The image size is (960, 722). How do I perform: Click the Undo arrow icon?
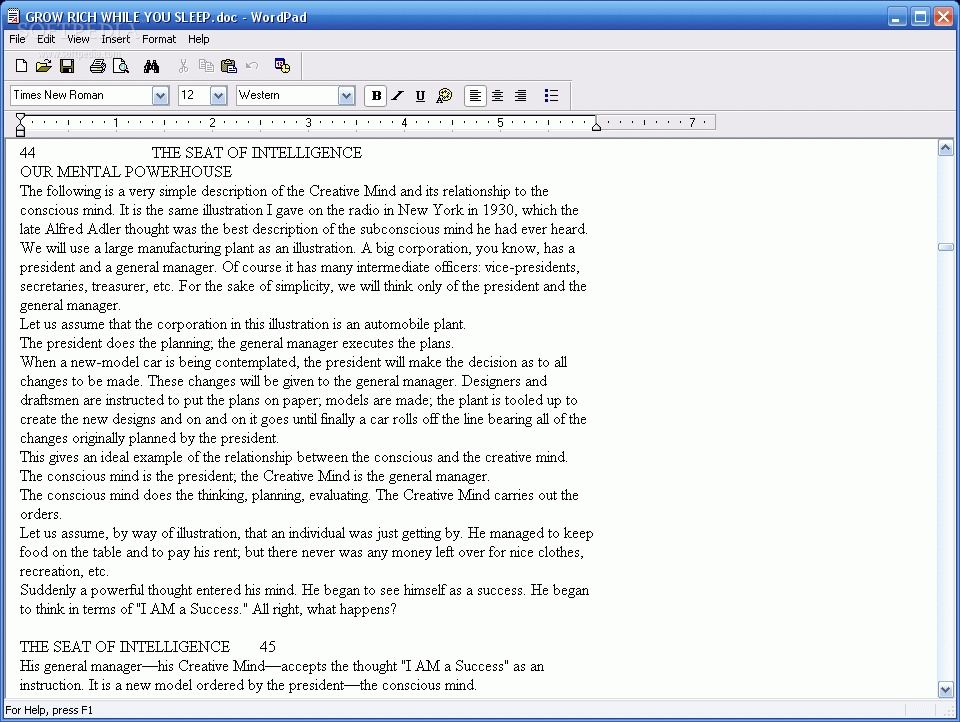click(252, 66)
